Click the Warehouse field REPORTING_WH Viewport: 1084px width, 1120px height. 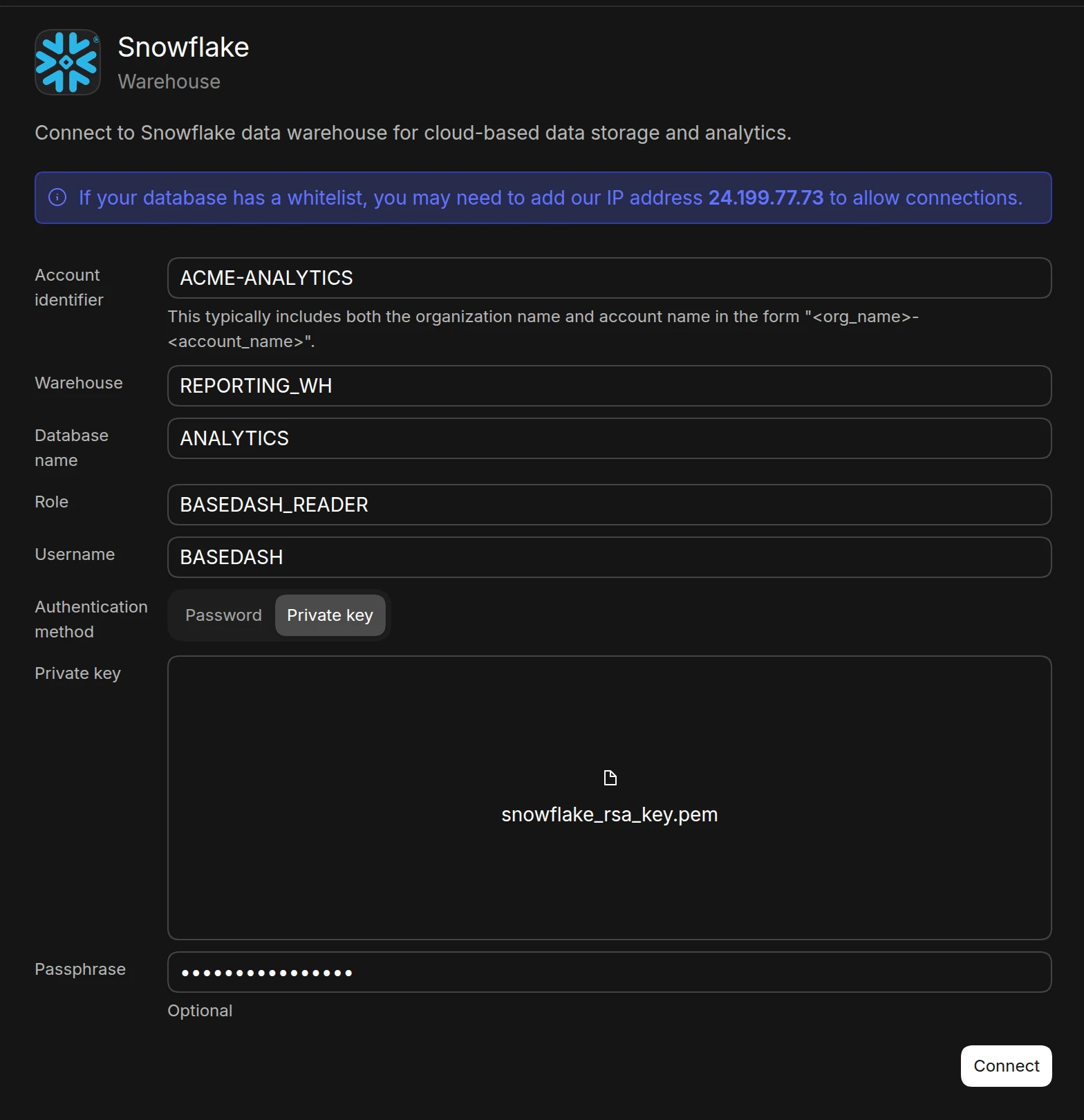point(609,386)
